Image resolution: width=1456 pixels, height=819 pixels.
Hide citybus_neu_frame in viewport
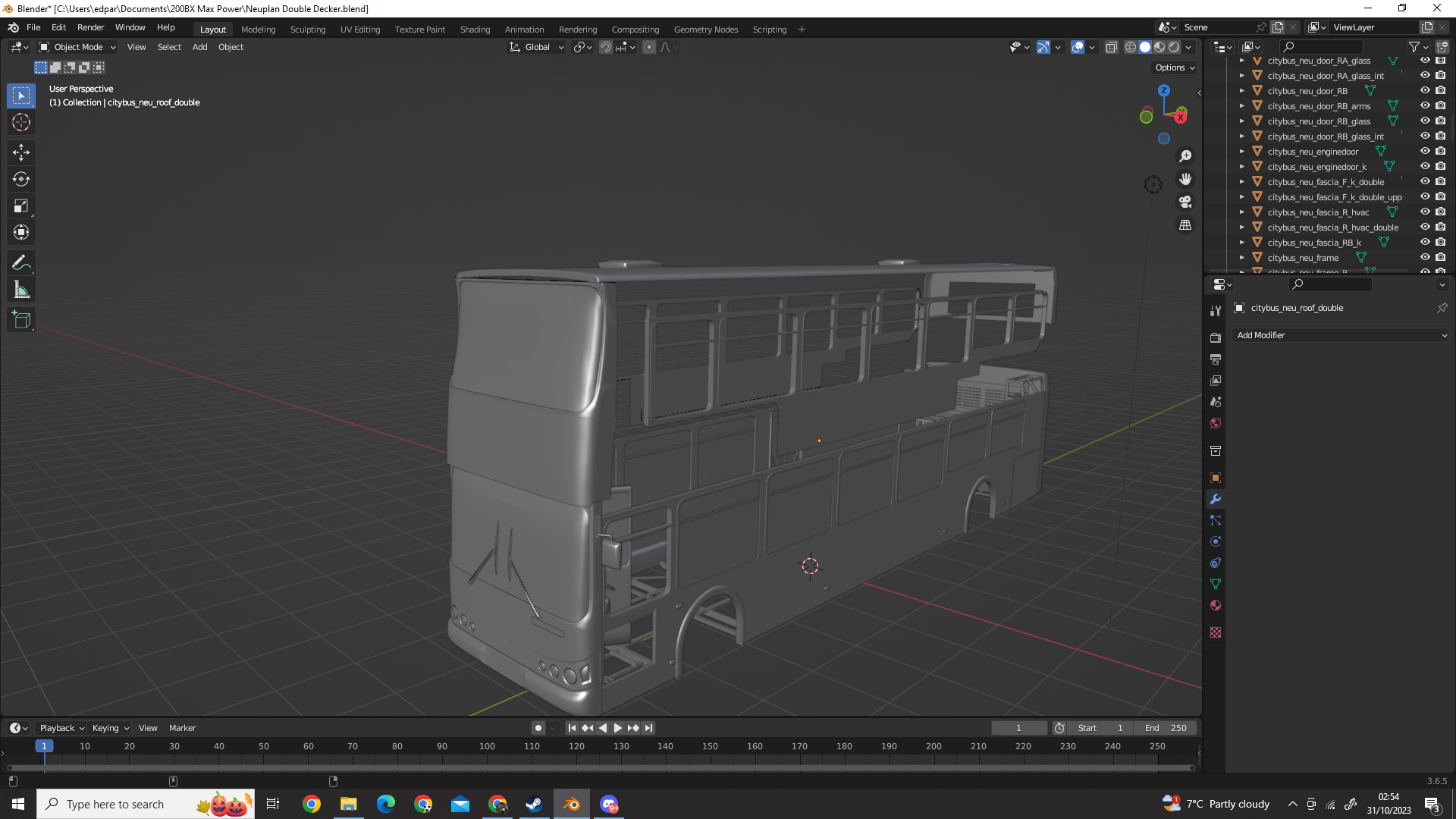coord(1425,257)
